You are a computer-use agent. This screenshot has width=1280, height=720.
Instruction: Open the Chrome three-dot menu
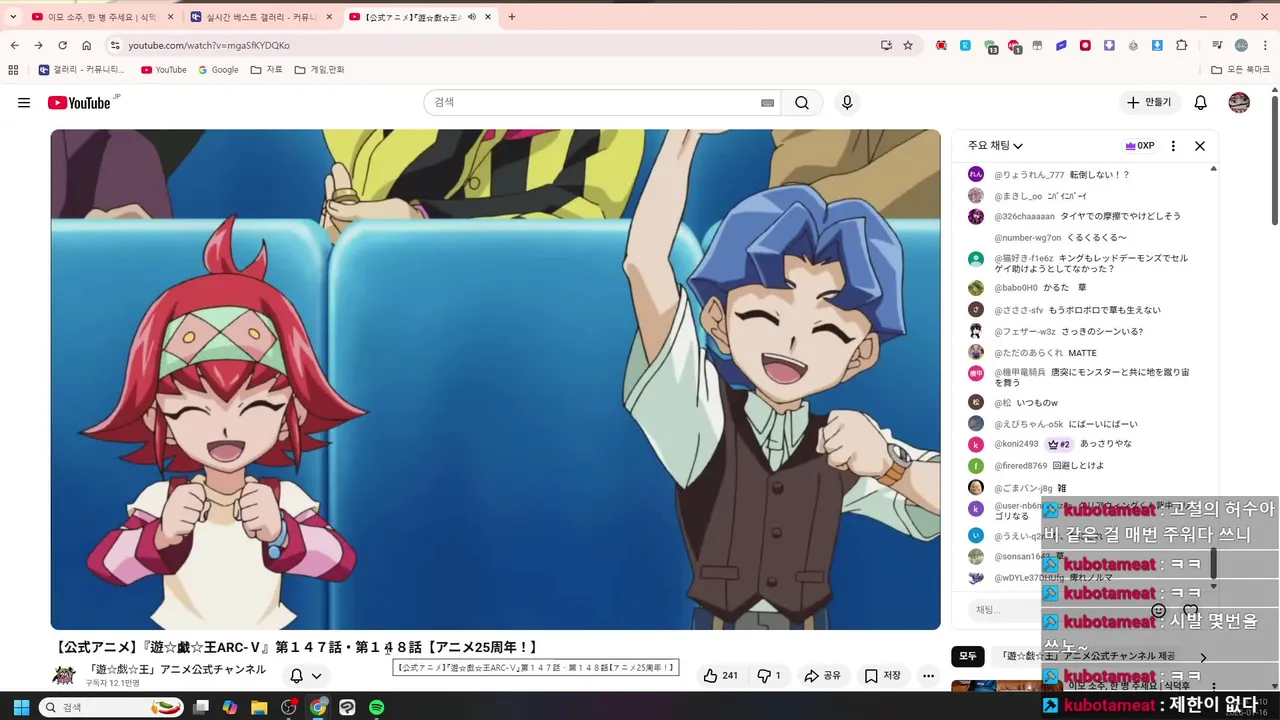[1265, 45]
